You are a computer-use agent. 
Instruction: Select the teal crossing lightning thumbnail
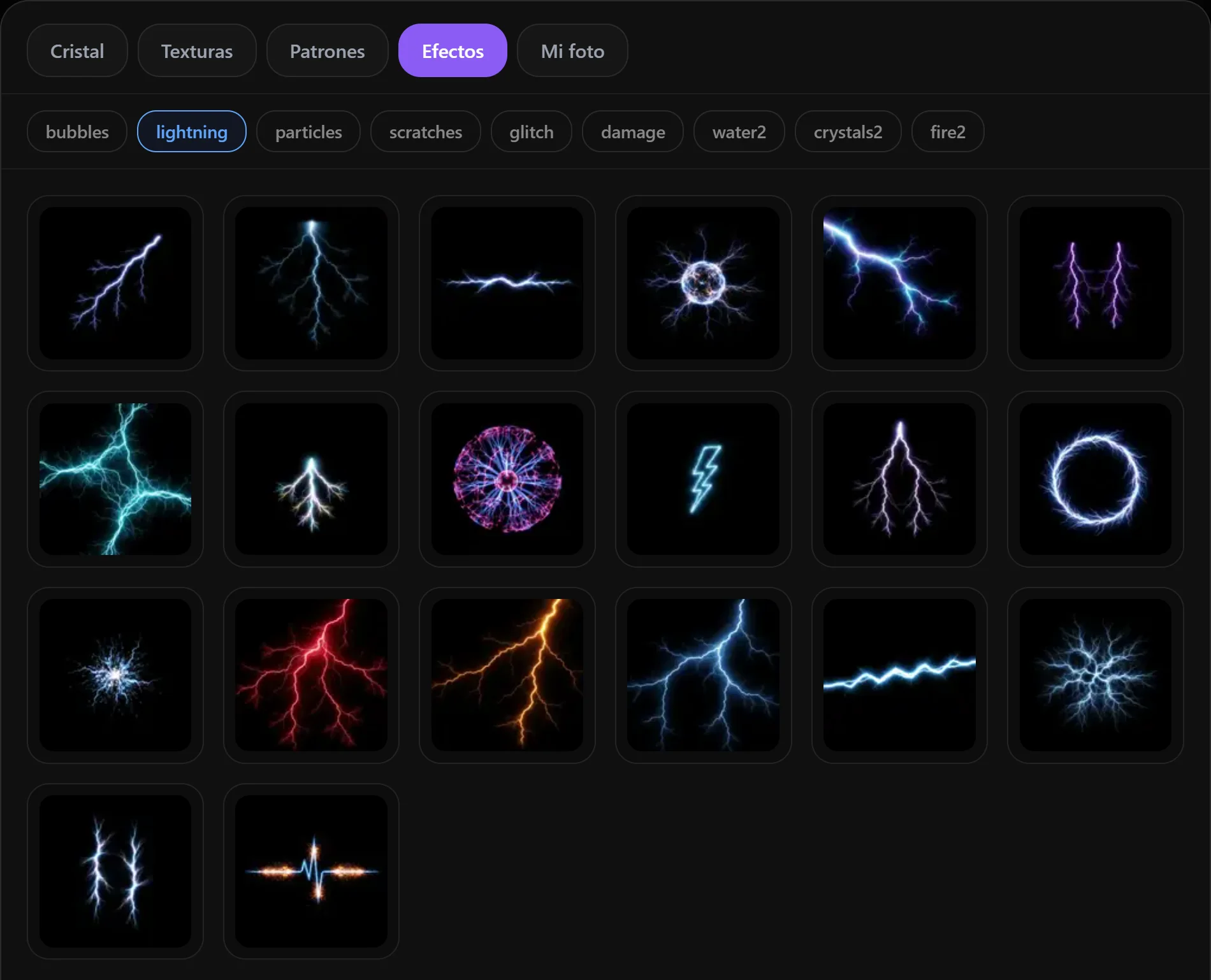(x=115, y=479)
